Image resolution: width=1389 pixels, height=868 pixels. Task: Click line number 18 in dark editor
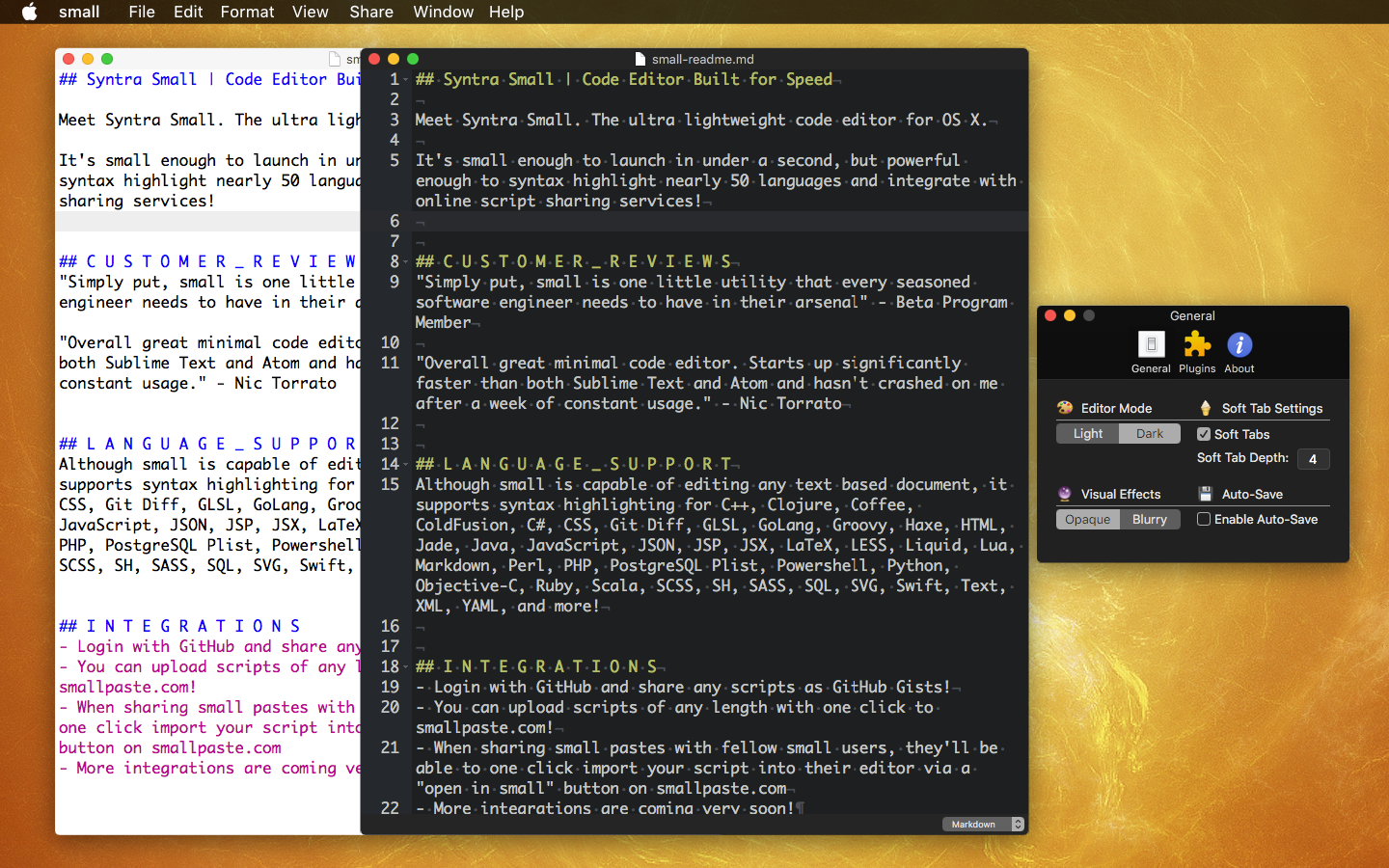tap(390, 666)
